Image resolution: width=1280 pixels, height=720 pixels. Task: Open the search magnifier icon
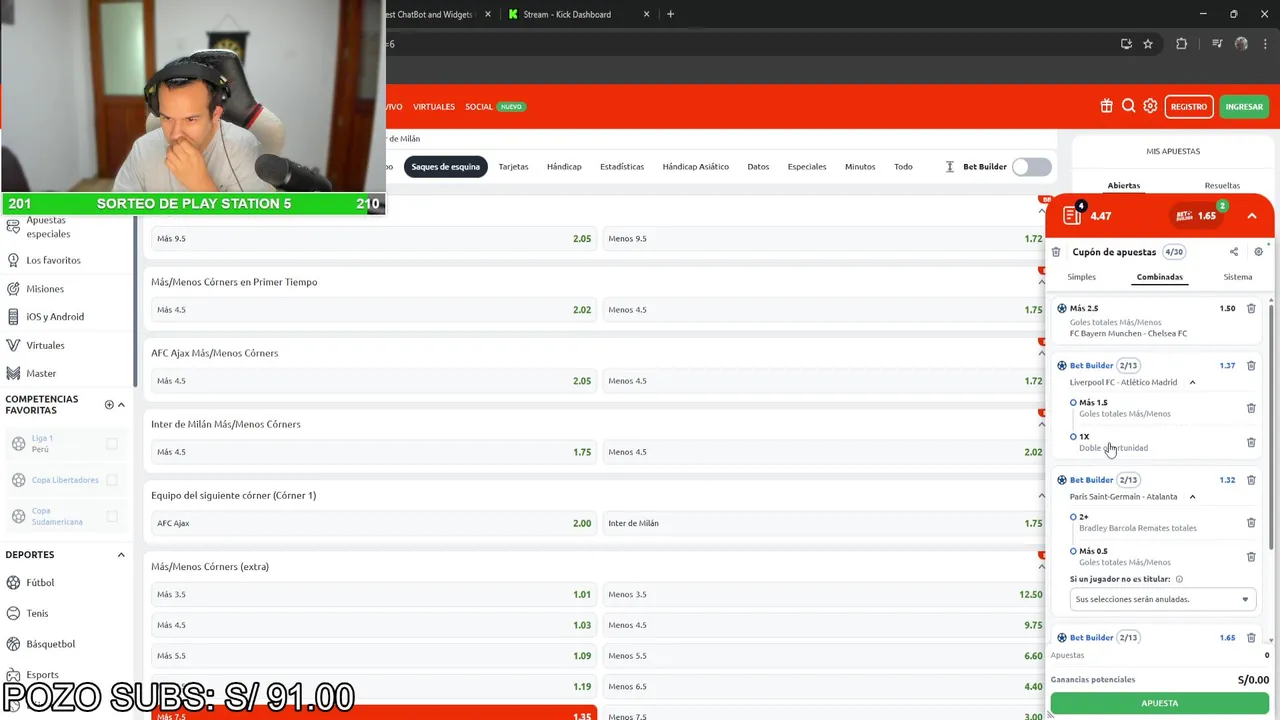pyautogui.click(x=1128, y=106)
